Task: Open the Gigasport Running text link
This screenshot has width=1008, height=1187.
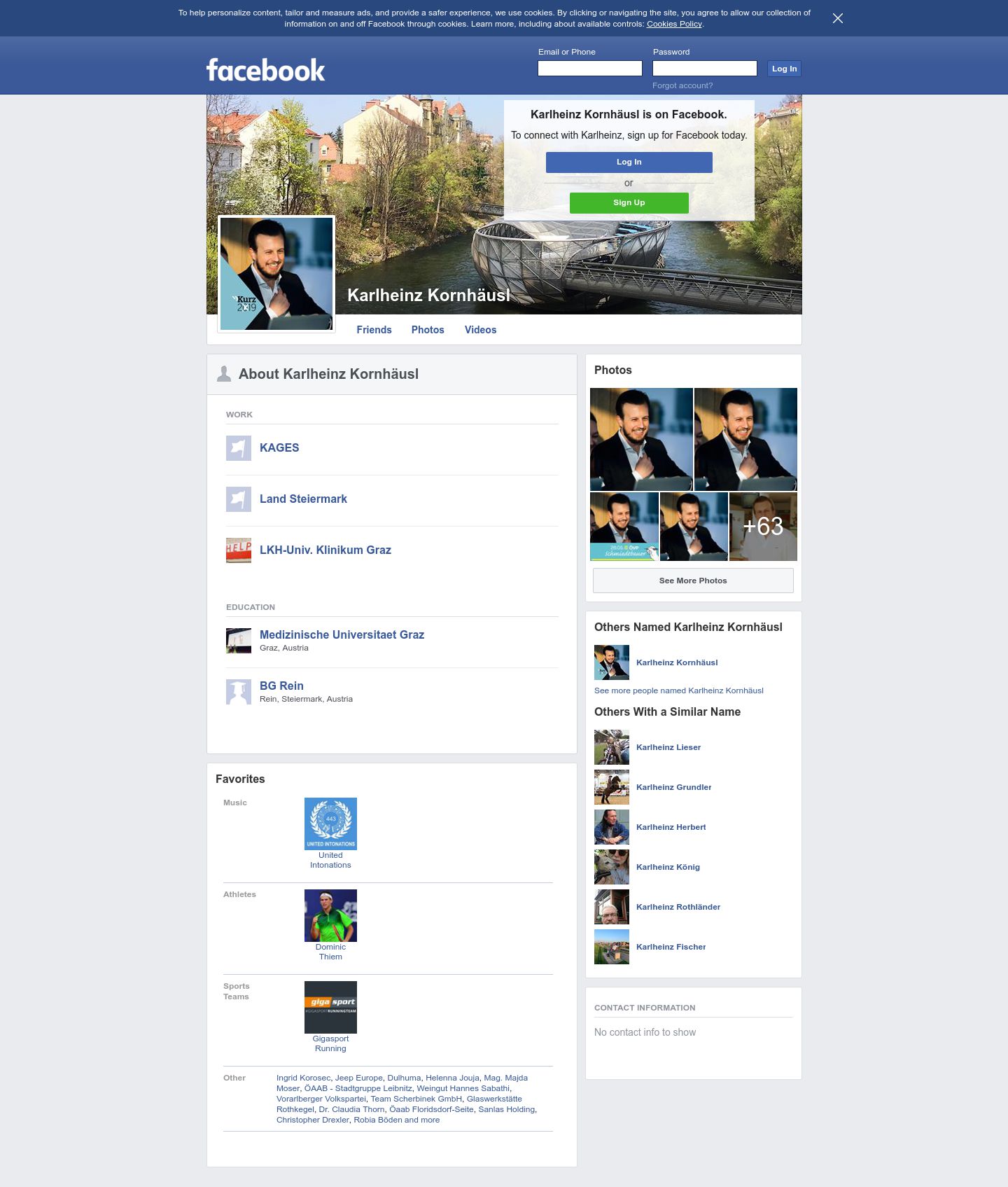Action: (330, 1043)
